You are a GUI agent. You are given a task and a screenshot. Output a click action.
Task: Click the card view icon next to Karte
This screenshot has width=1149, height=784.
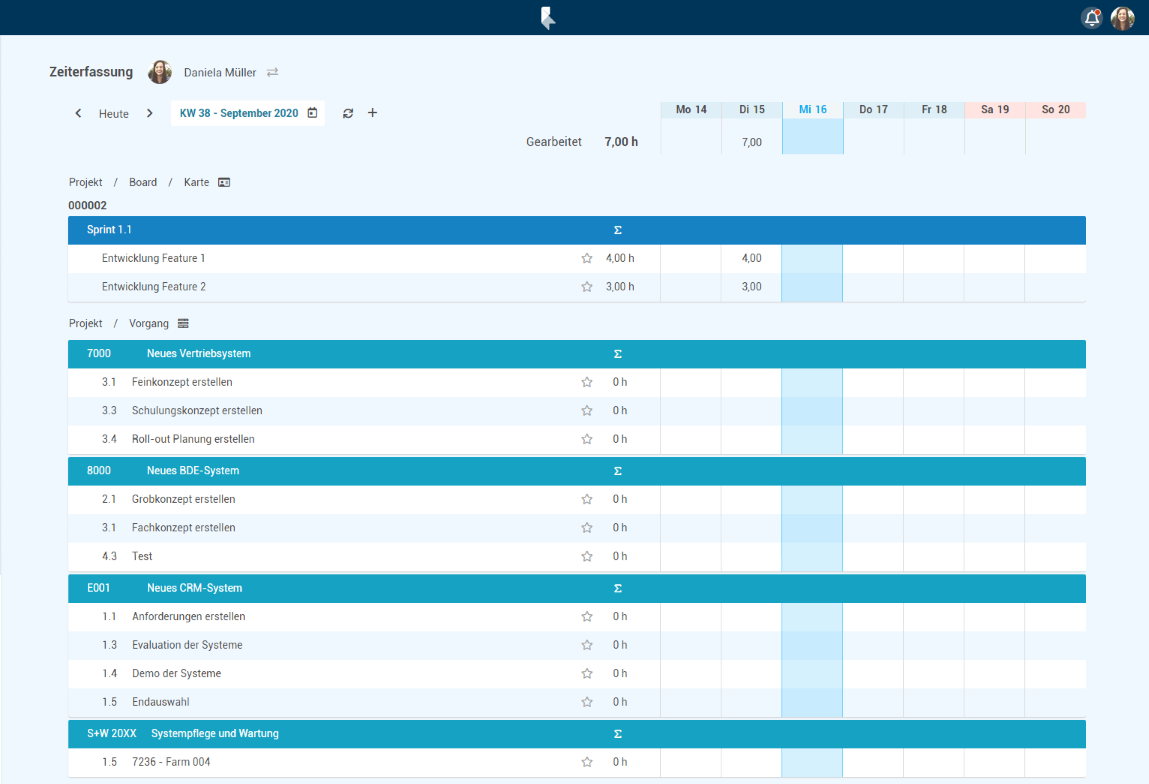point(224,182)
